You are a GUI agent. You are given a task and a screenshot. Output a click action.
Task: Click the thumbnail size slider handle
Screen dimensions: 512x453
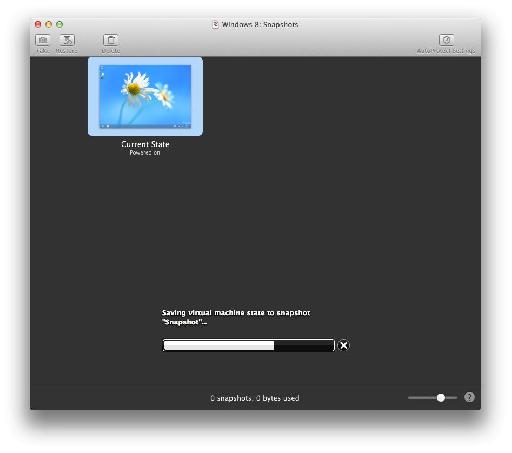coord(441,397)
